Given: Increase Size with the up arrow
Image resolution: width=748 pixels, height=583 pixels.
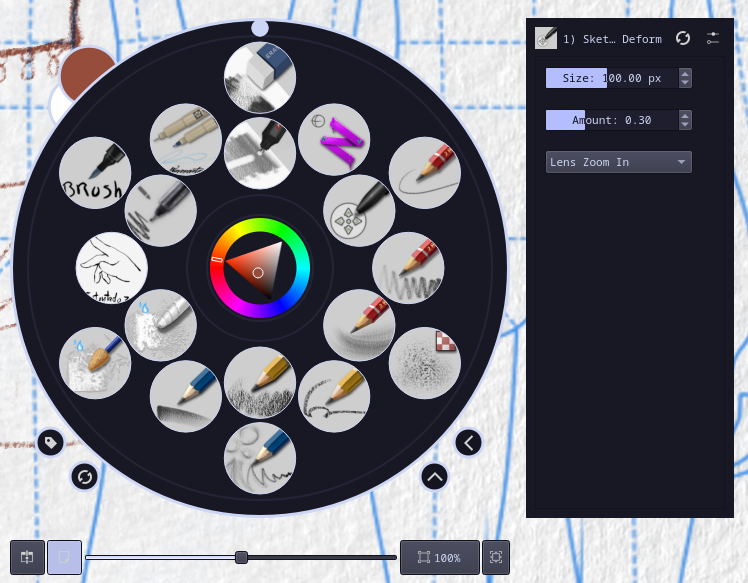Looking at the screenshot, I should click(x=685, y=73).
